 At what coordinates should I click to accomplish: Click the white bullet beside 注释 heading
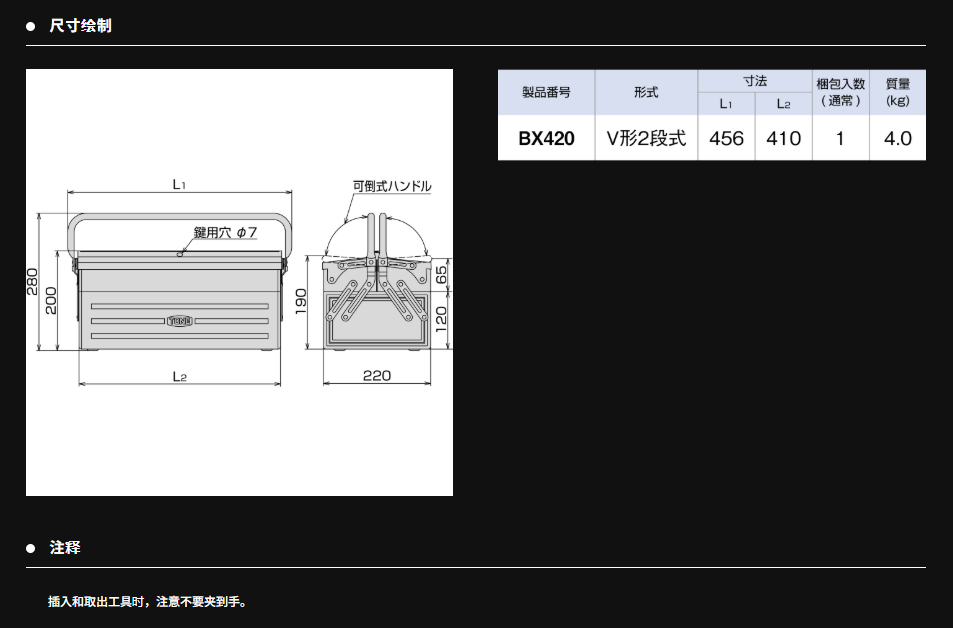[x=30, y=548]
